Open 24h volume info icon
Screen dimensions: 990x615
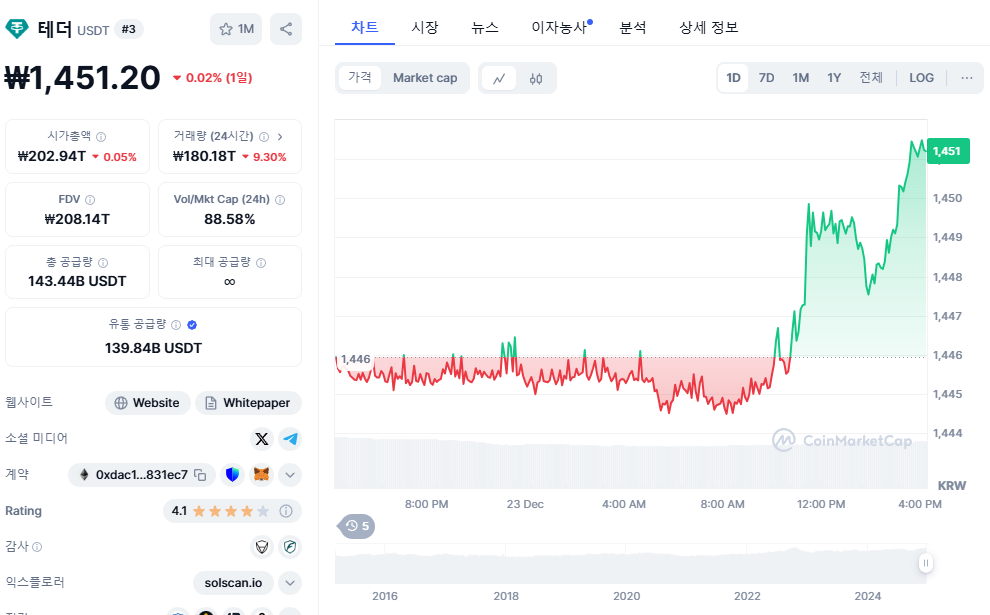[x=264, y=136]
